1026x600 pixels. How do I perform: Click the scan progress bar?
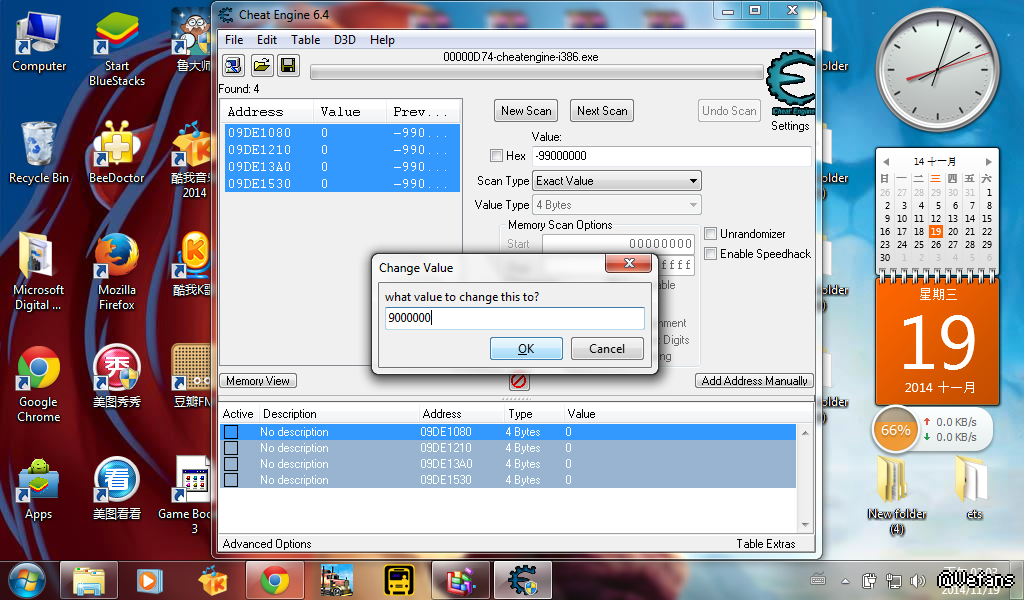pyautogui.click(x=537, y=72)
